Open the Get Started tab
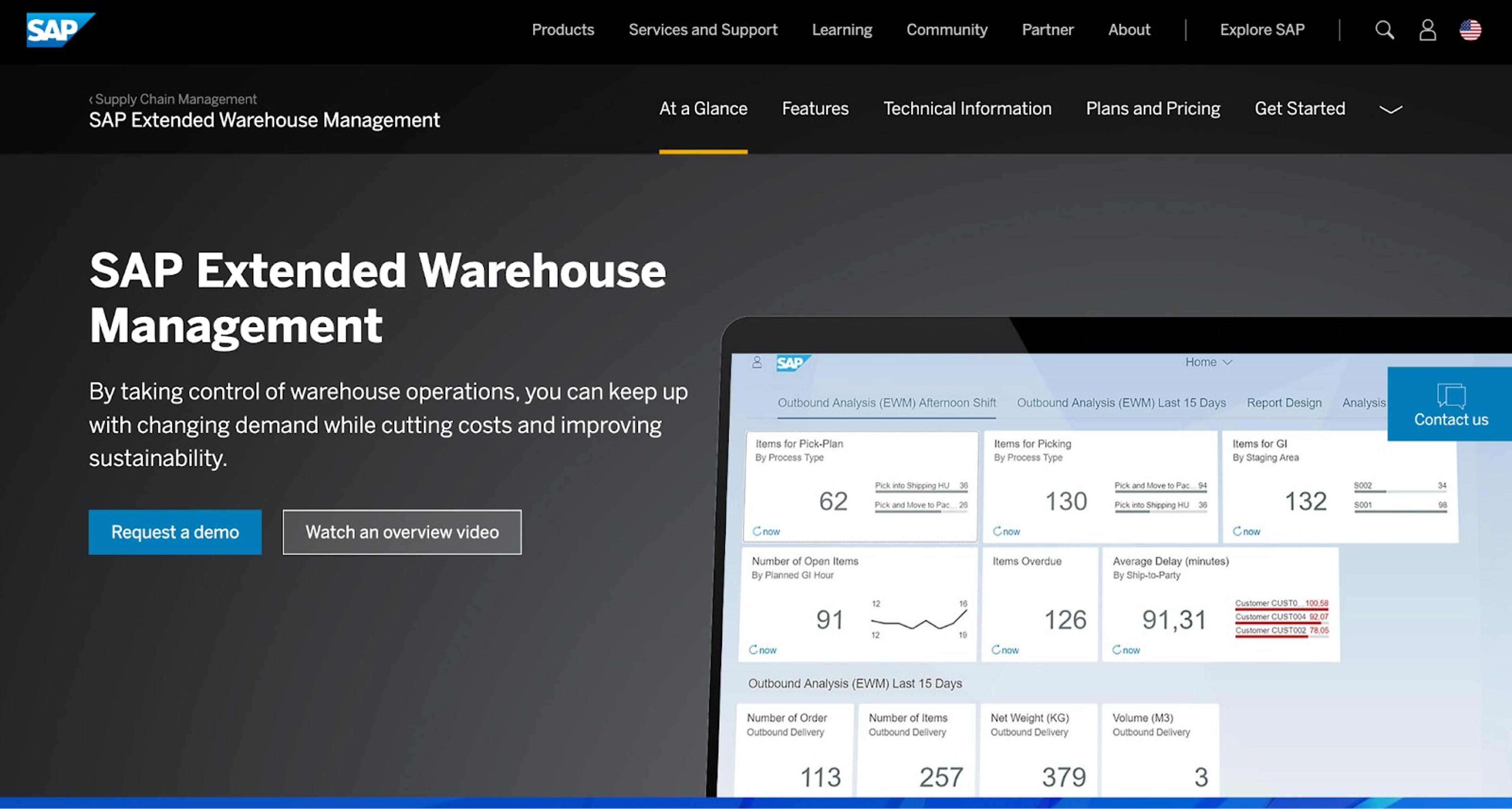The height and width of the screenshot is (809, 1512). click(1300, 109)
